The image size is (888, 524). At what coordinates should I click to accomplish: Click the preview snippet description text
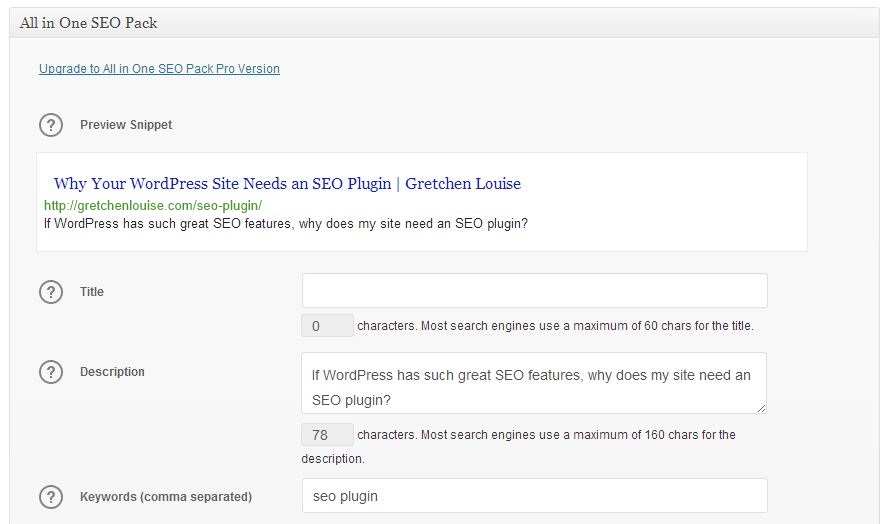coord(285,224)
